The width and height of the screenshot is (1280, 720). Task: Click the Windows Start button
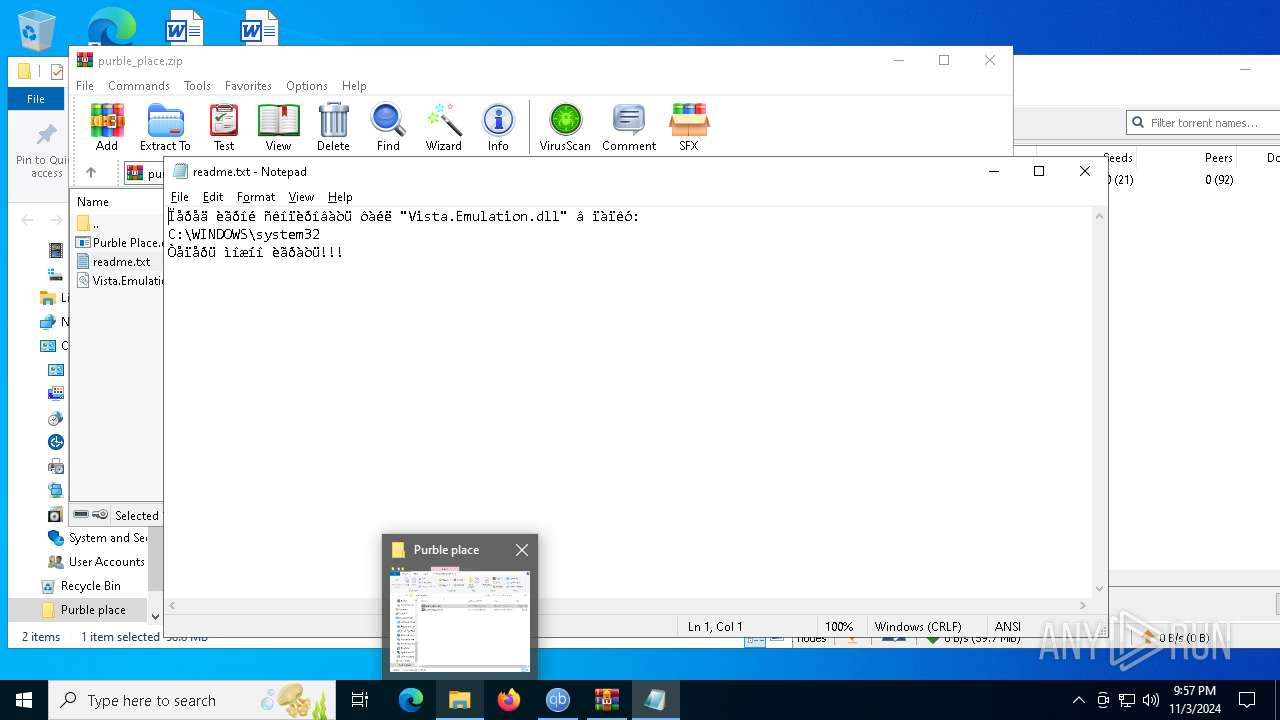coord(24,700)
